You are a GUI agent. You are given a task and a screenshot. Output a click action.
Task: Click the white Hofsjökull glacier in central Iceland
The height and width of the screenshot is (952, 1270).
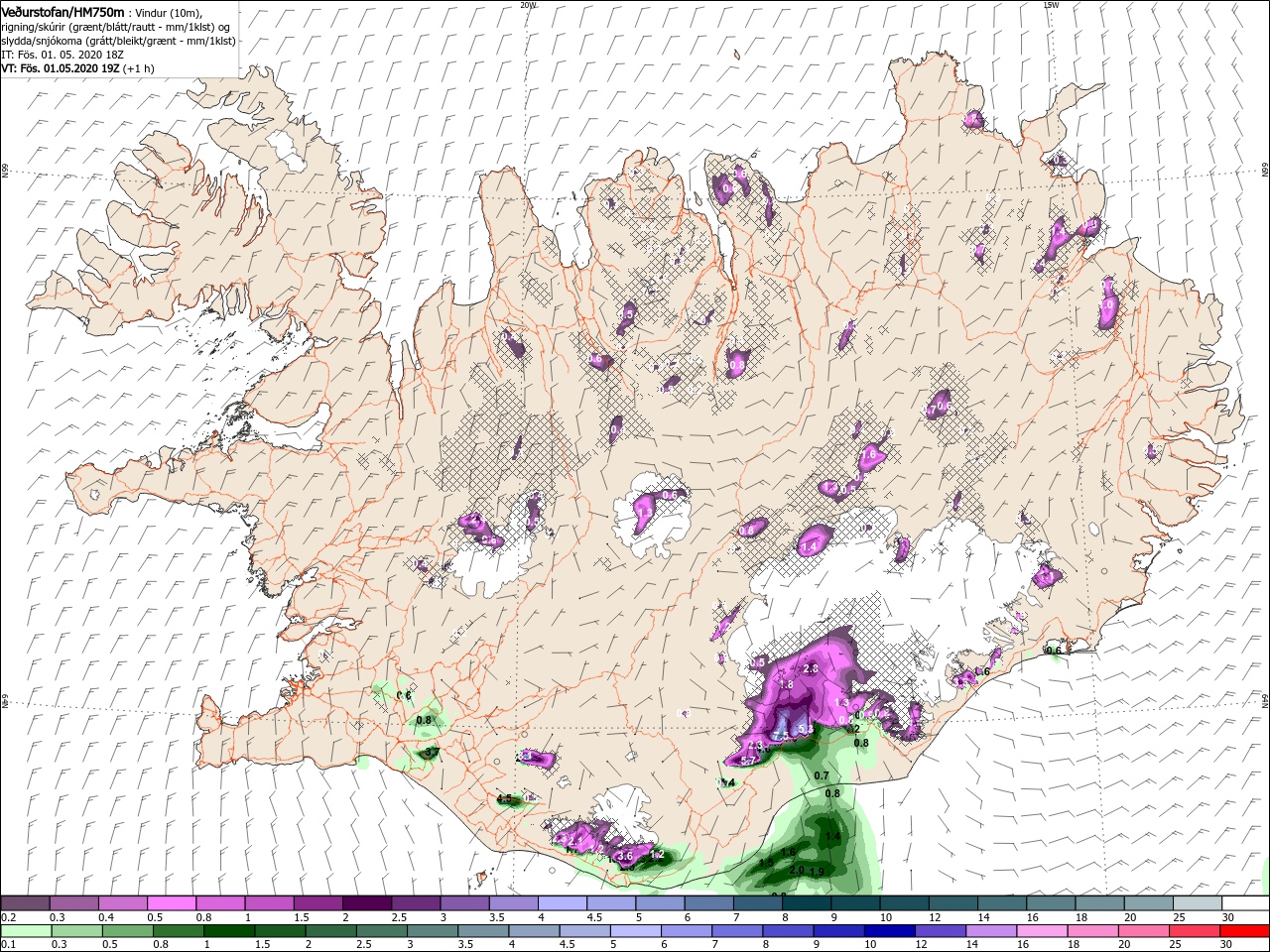652,516
